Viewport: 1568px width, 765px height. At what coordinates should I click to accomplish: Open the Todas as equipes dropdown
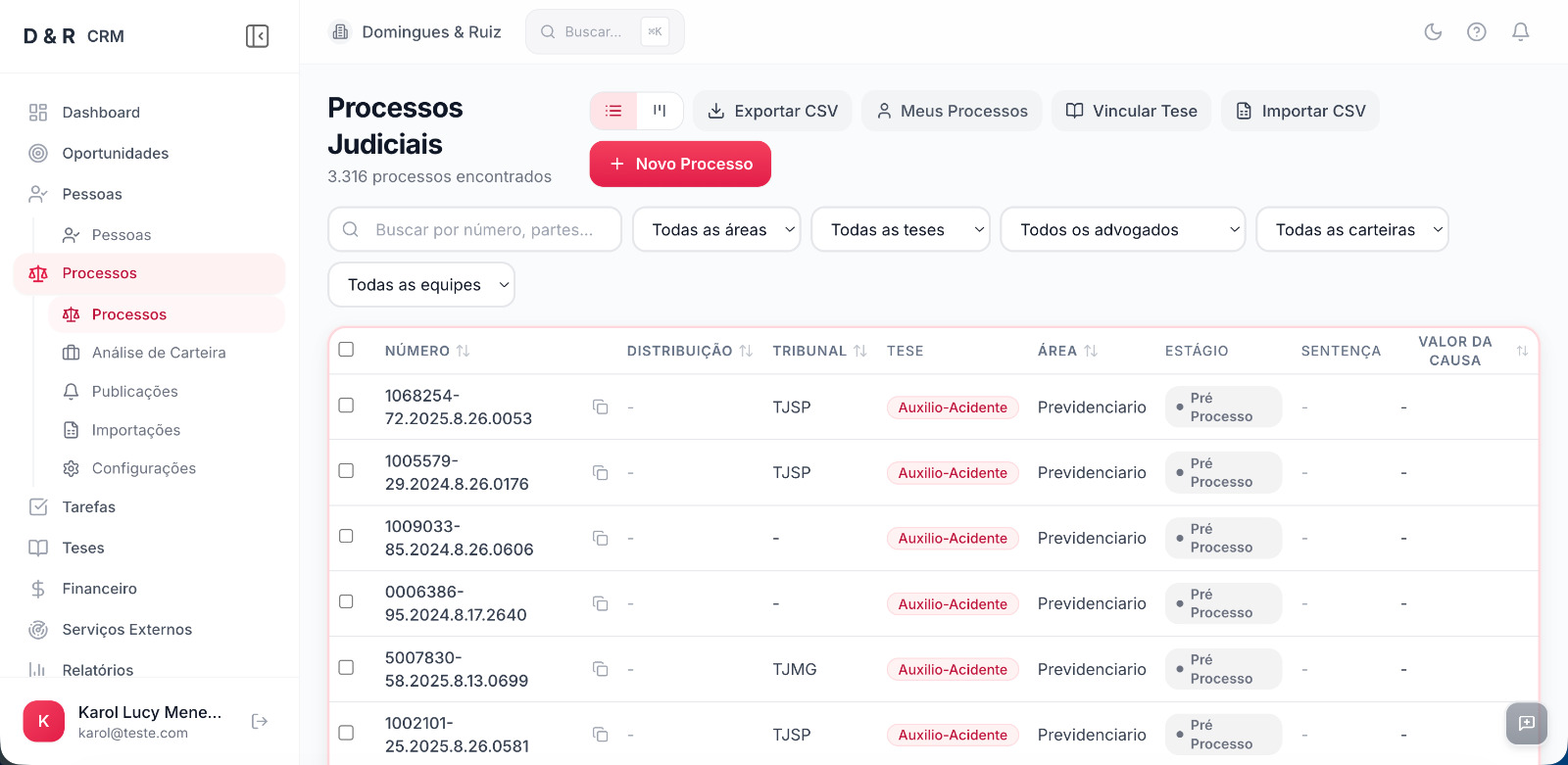click(420, 284)
